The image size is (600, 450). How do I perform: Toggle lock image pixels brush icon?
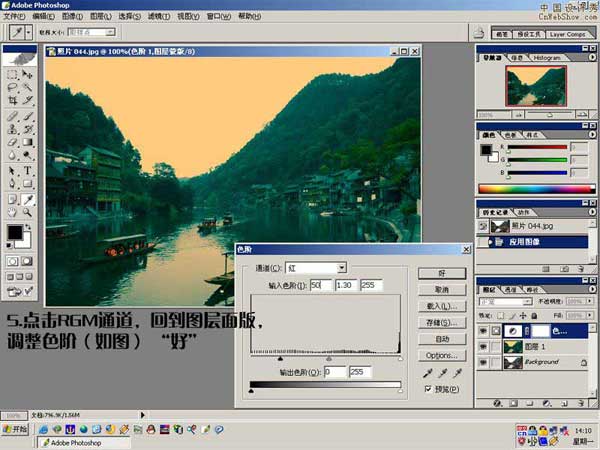tap(512, 316)
